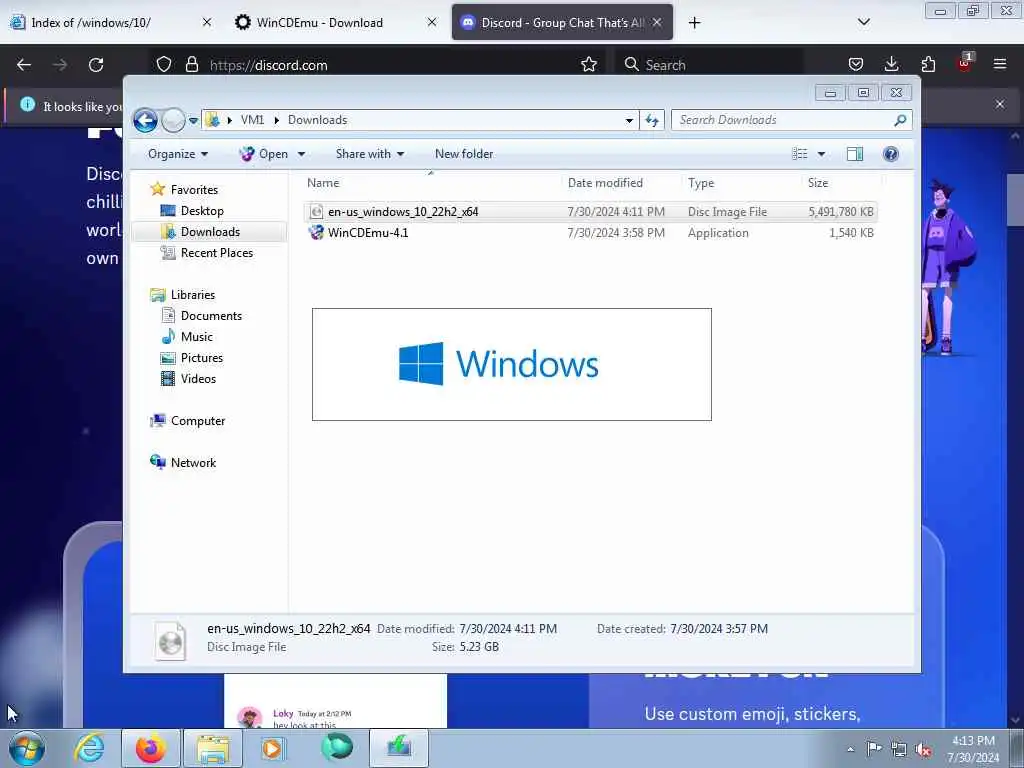Click the Explorer forward arrow button
Image resolution: width=1024 pixels, height=768 pixels.
click(173, 120)
